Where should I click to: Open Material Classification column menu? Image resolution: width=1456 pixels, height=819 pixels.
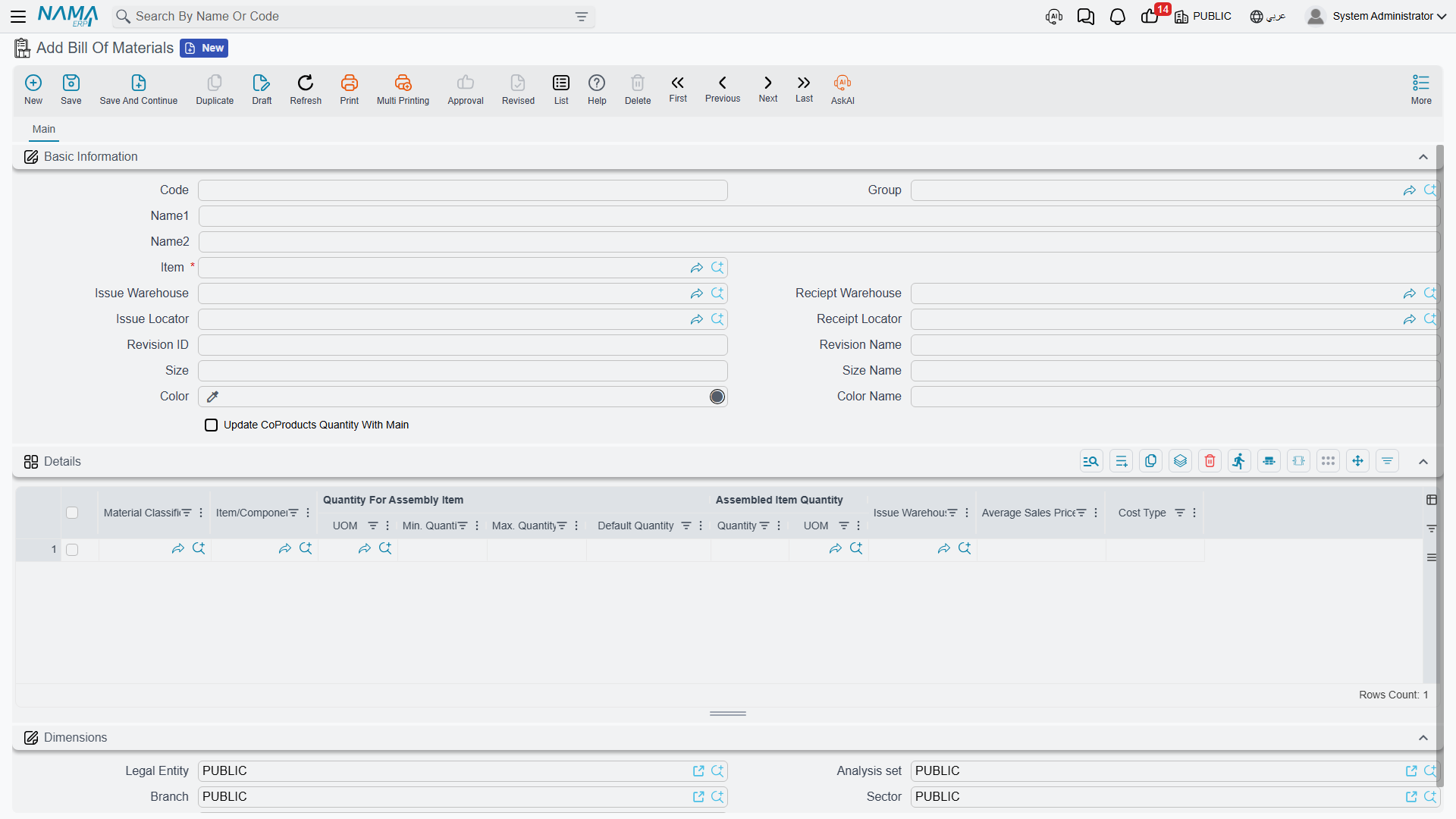pyautogui.click(x=201, y=513)
